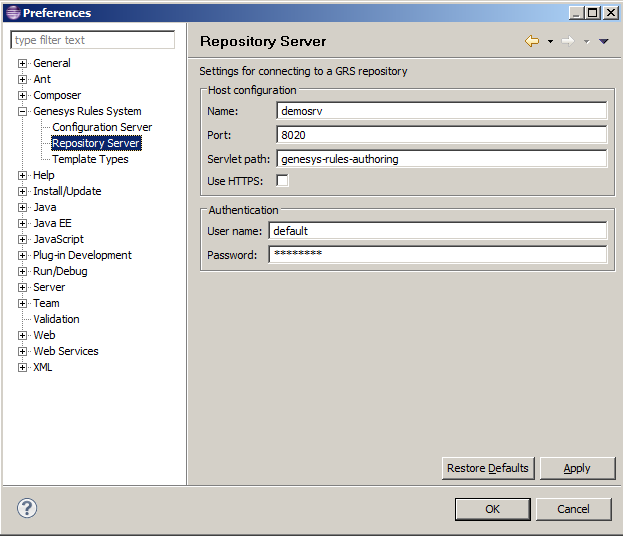Select the Run/Debug label in tree
Viewport: 623px width, 536px height.
(60, 271)
